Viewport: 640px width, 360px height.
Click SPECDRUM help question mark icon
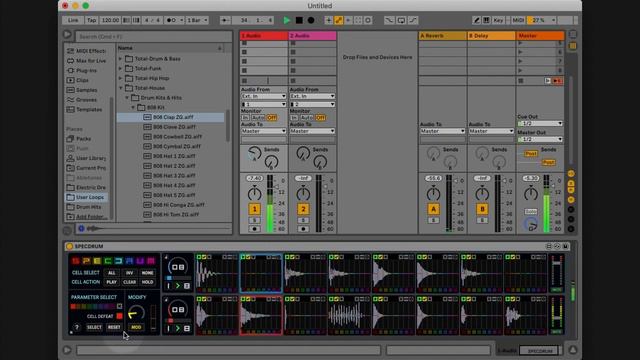click(x=76, y=327)
